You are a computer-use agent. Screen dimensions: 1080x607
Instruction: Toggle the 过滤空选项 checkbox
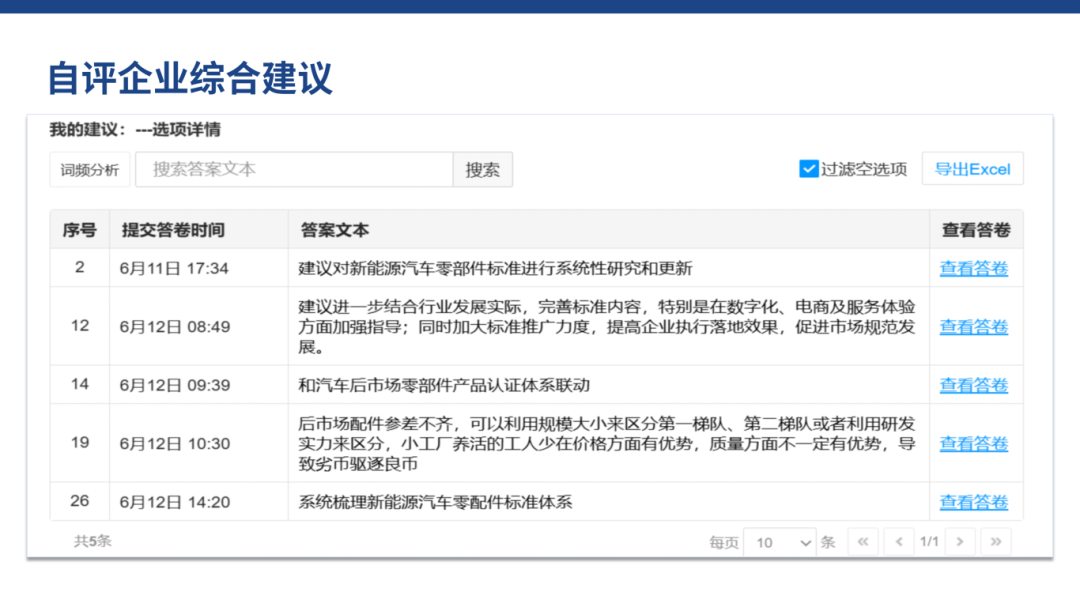809,169
